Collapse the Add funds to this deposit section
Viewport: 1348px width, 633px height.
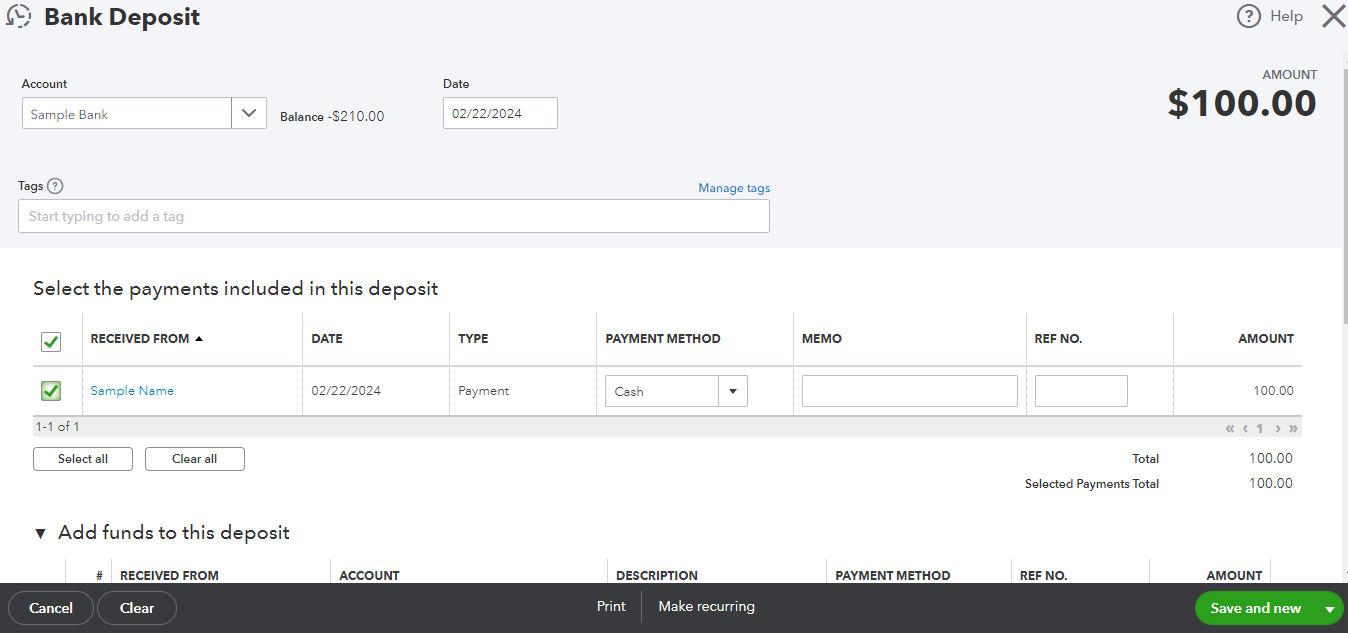(40, 532)
